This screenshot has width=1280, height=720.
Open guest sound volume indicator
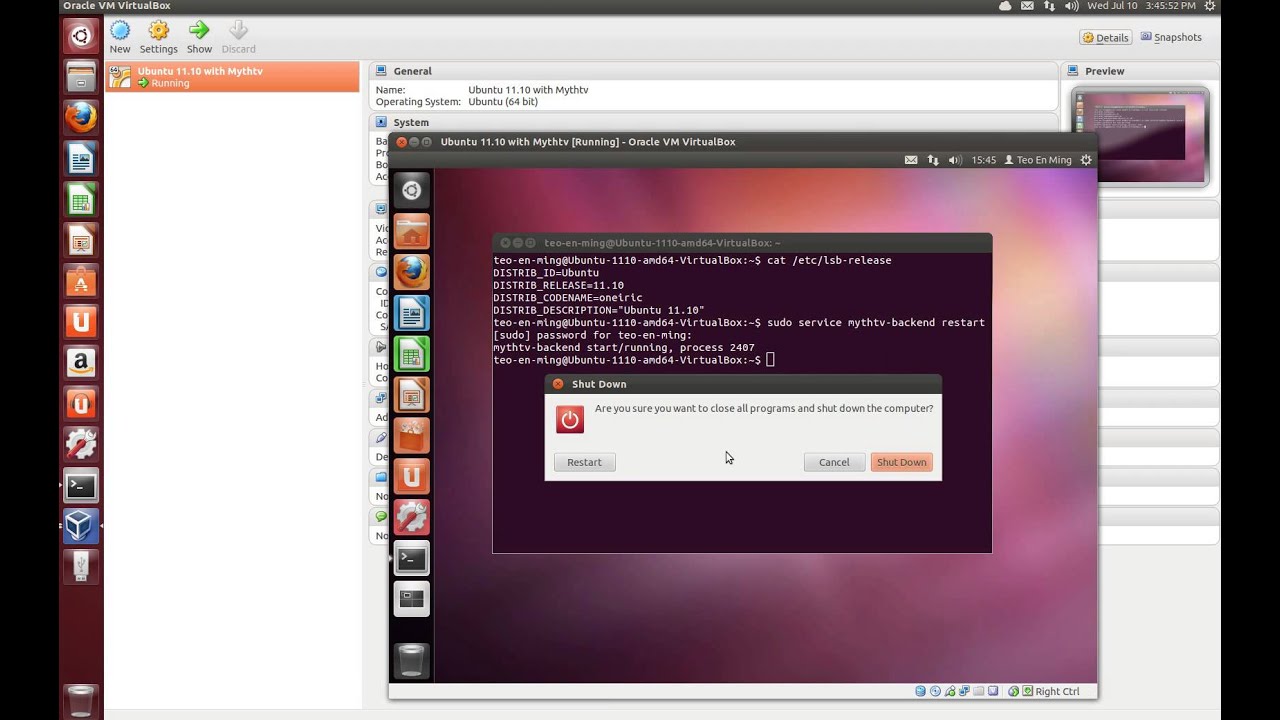pos(955,160)
